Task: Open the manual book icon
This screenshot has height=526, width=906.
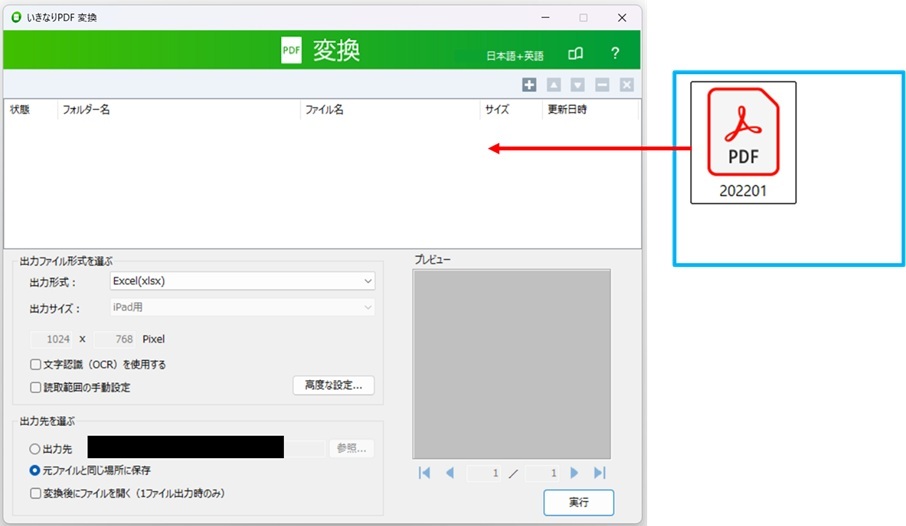Action: click(575, 54)
